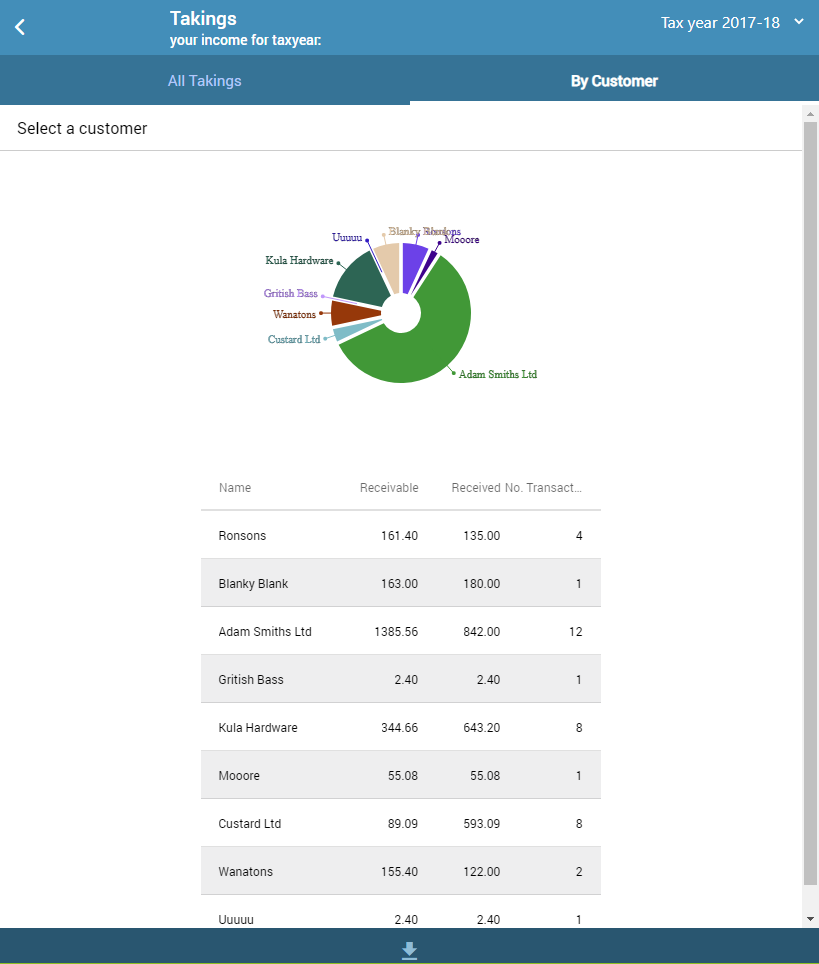Click the scrollbar down arrow
819x964 pixels.
tap(810, 919)
